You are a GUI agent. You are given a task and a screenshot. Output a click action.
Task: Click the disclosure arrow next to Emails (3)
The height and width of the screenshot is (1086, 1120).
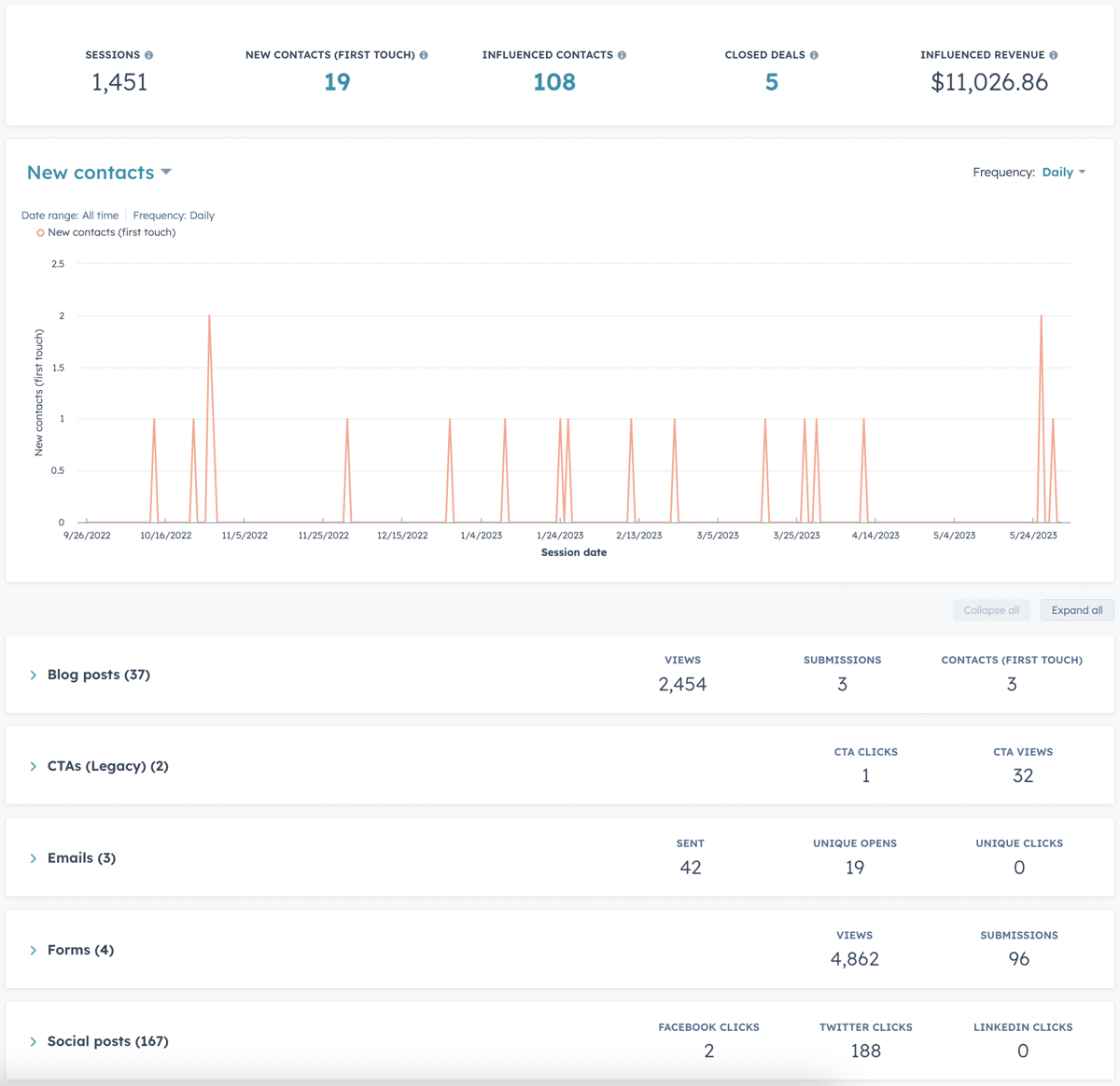(x=33, y=857)
